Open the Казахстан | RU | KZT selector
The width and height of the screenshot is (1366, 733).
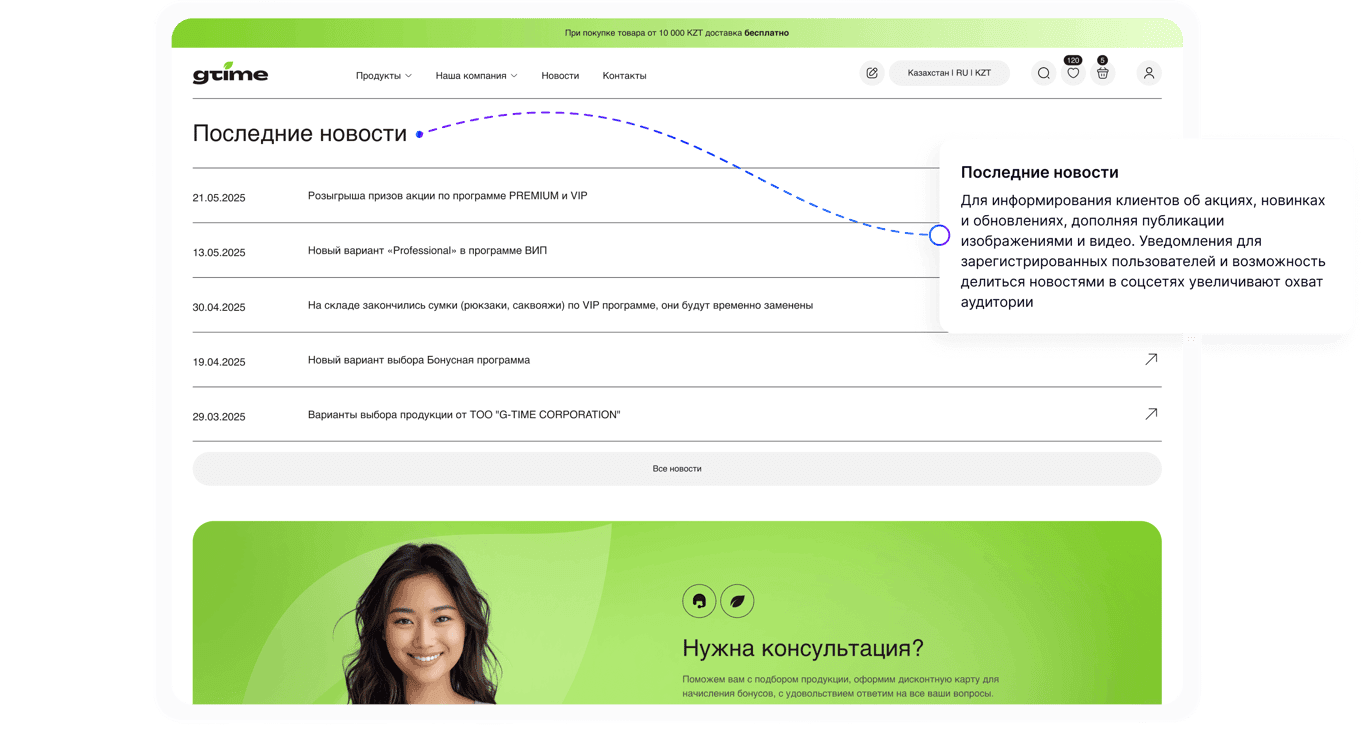pos(948,72)
